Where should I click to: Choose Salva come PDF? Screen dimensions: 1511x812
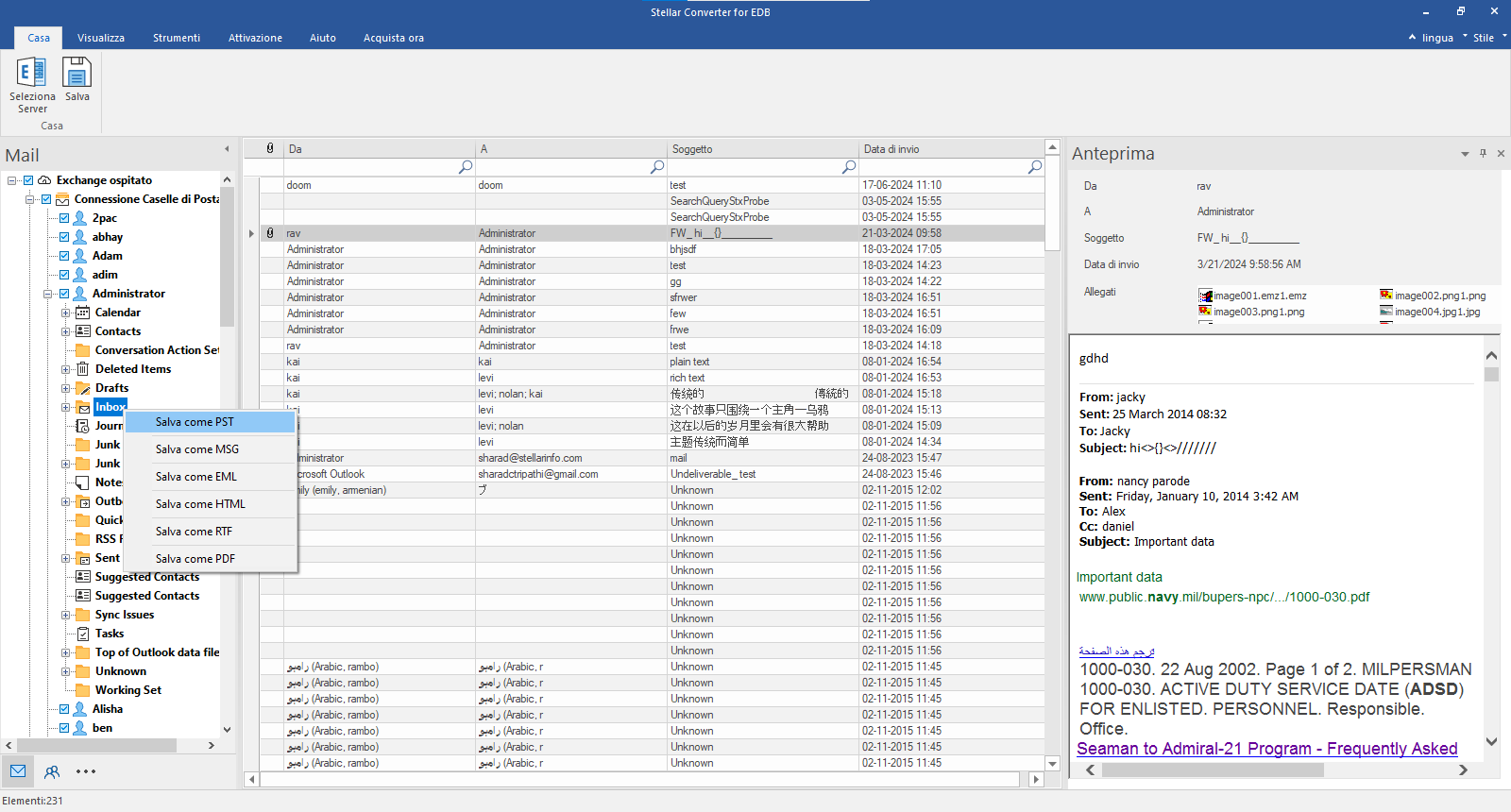pos(210,559)
